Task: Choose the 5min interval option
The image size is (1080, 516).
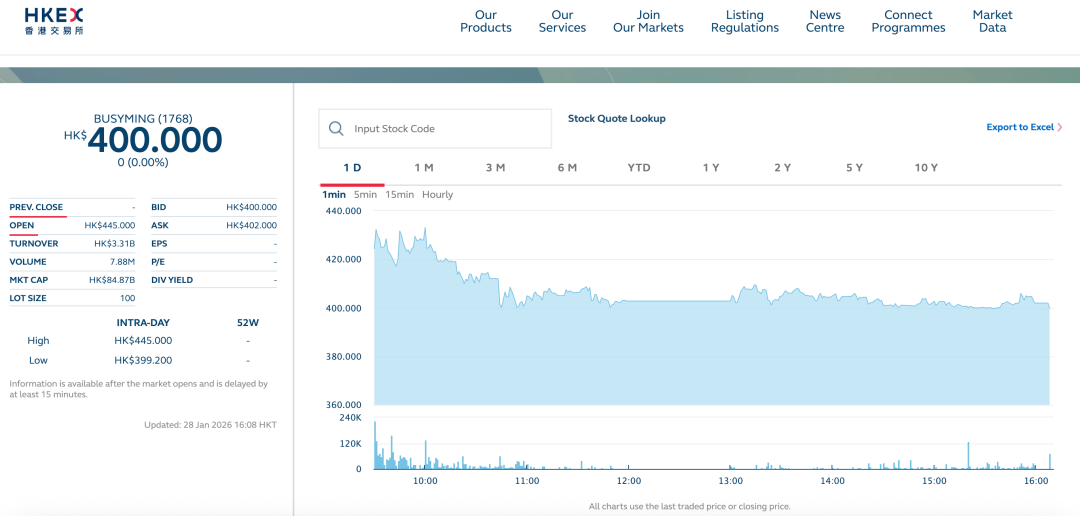Action: click(365, 195)
